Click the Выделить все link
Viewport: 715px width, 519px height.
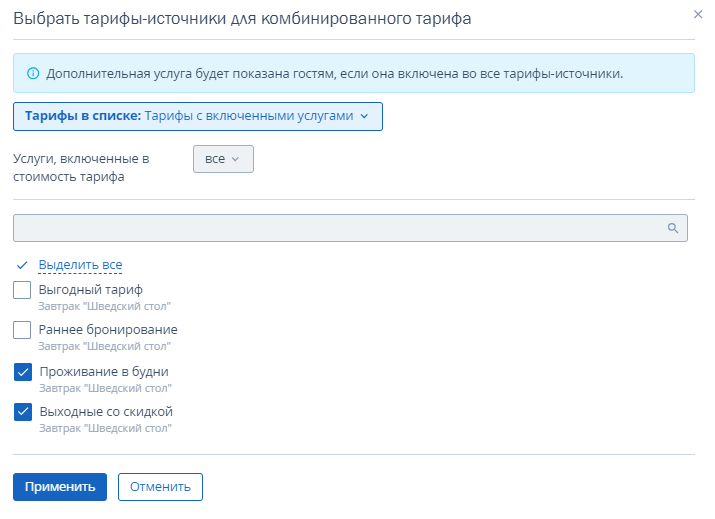(80, 265)
